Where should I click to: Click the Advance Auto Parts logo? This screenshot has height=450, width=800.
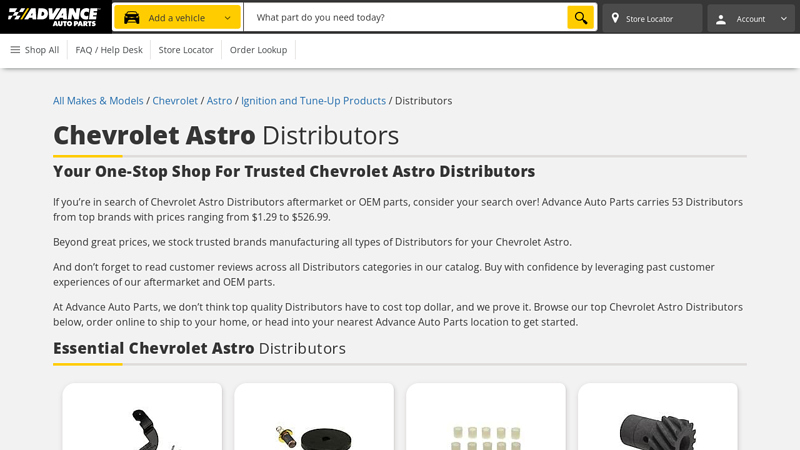54,17
